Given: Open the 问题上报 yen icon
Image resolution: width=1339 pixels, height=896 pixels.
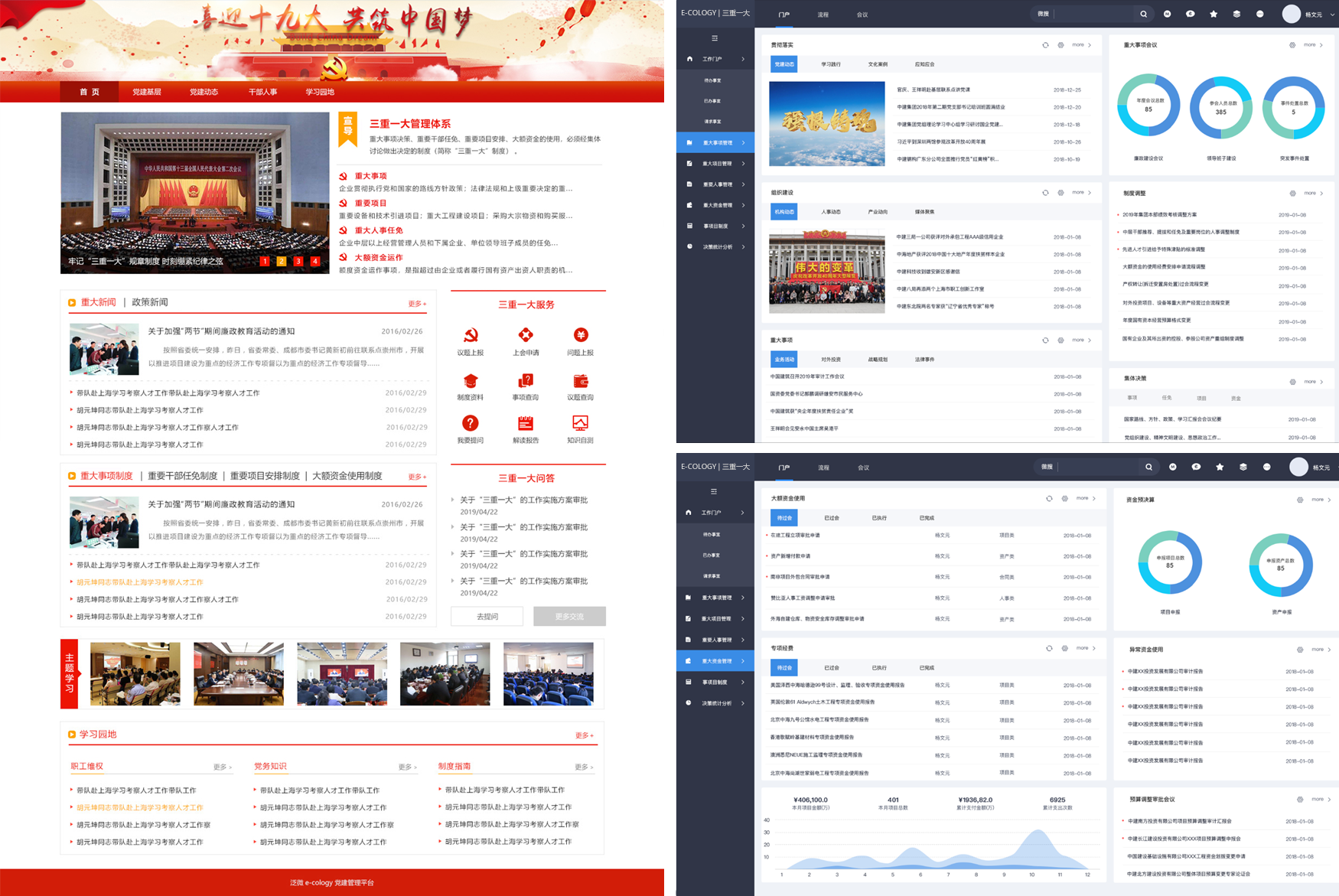Looking at the screenshot, I should pyautogui.click(x=581, y=336).
